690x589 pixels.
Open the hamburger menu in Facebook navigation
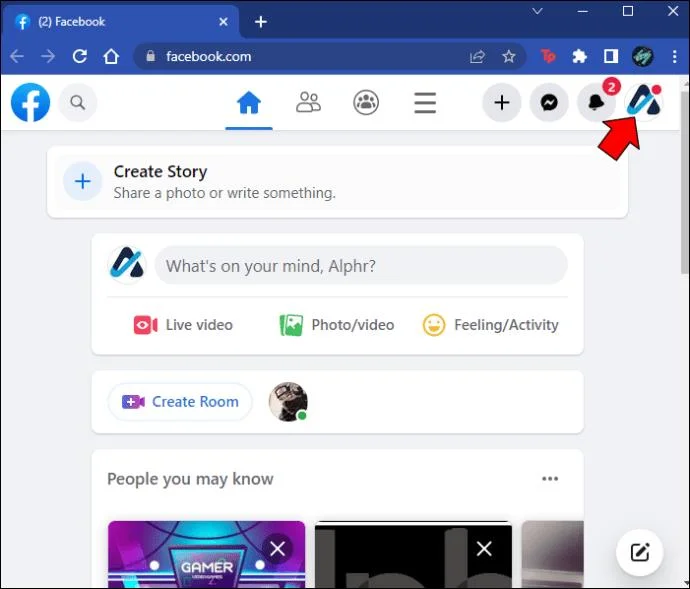click(425, 103)
